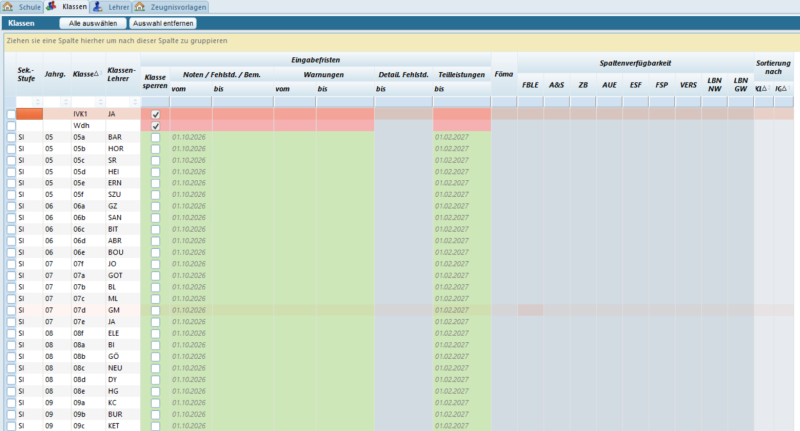
Task: Select the Klassen tab
Action: (67, 7)
